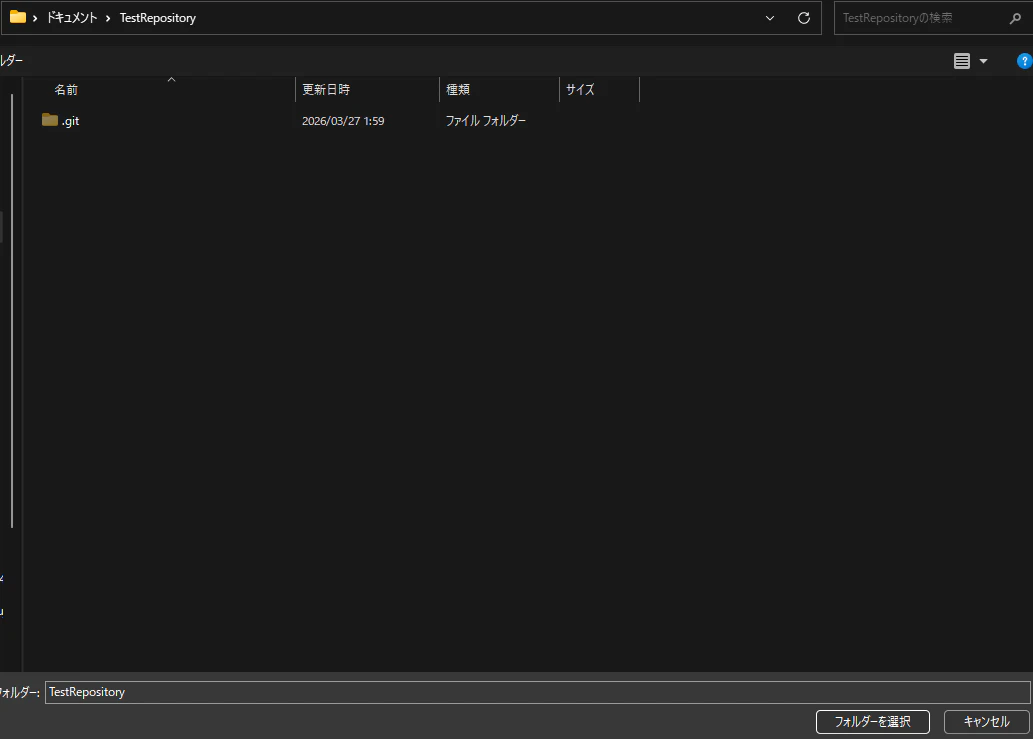Select the .git folder name
This screenshot has height=739, width=1033.
(70, 121)
